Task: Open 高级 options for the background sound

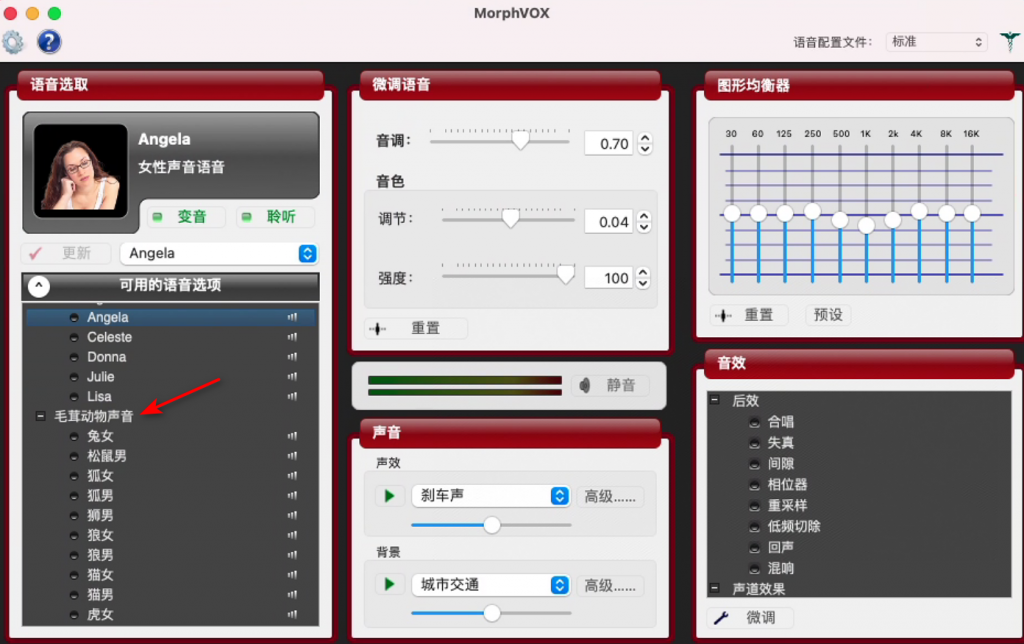Action: [x=609, y=586]
